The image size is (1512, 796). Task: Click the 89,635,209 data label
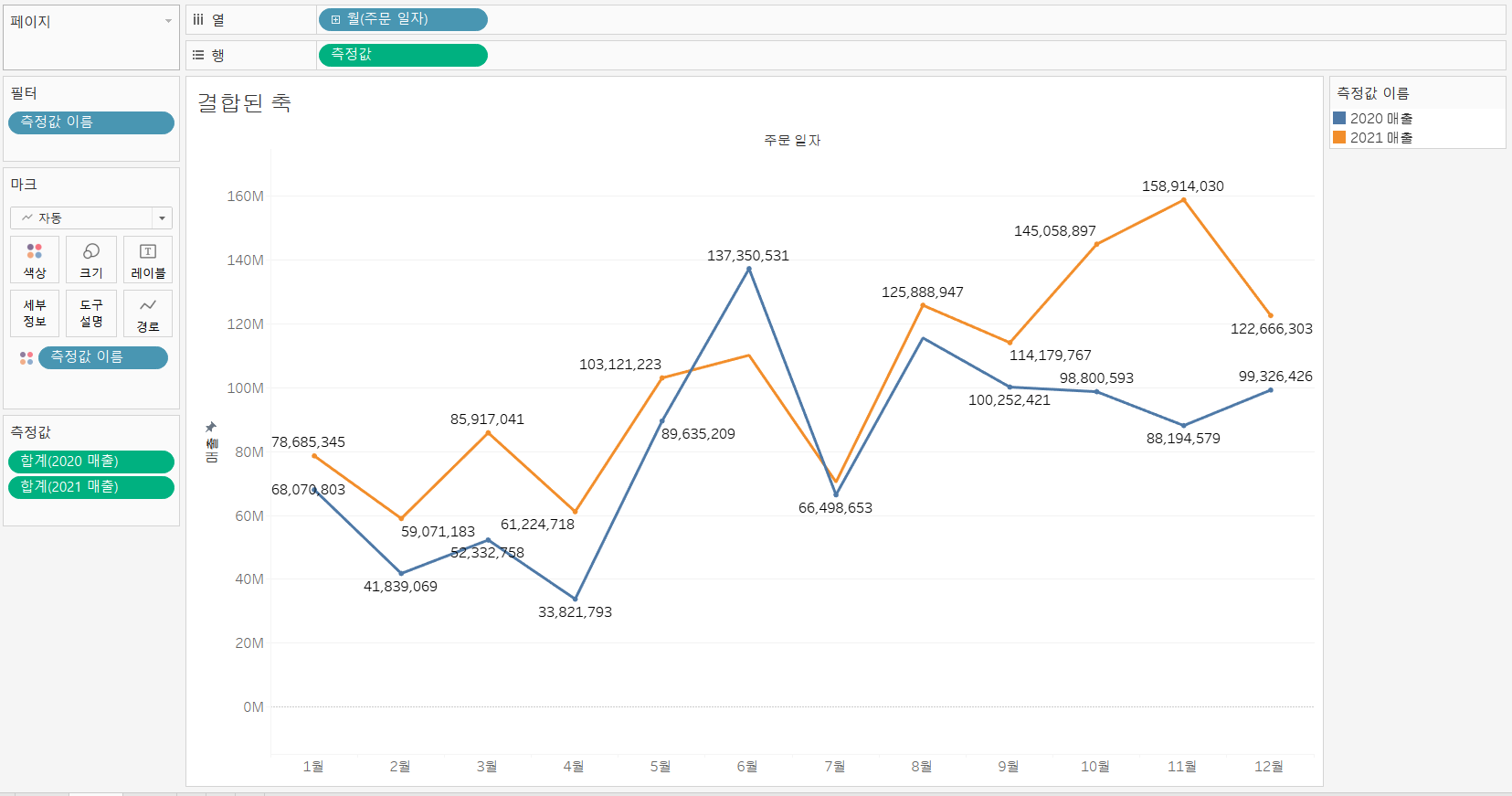point(698,433)
